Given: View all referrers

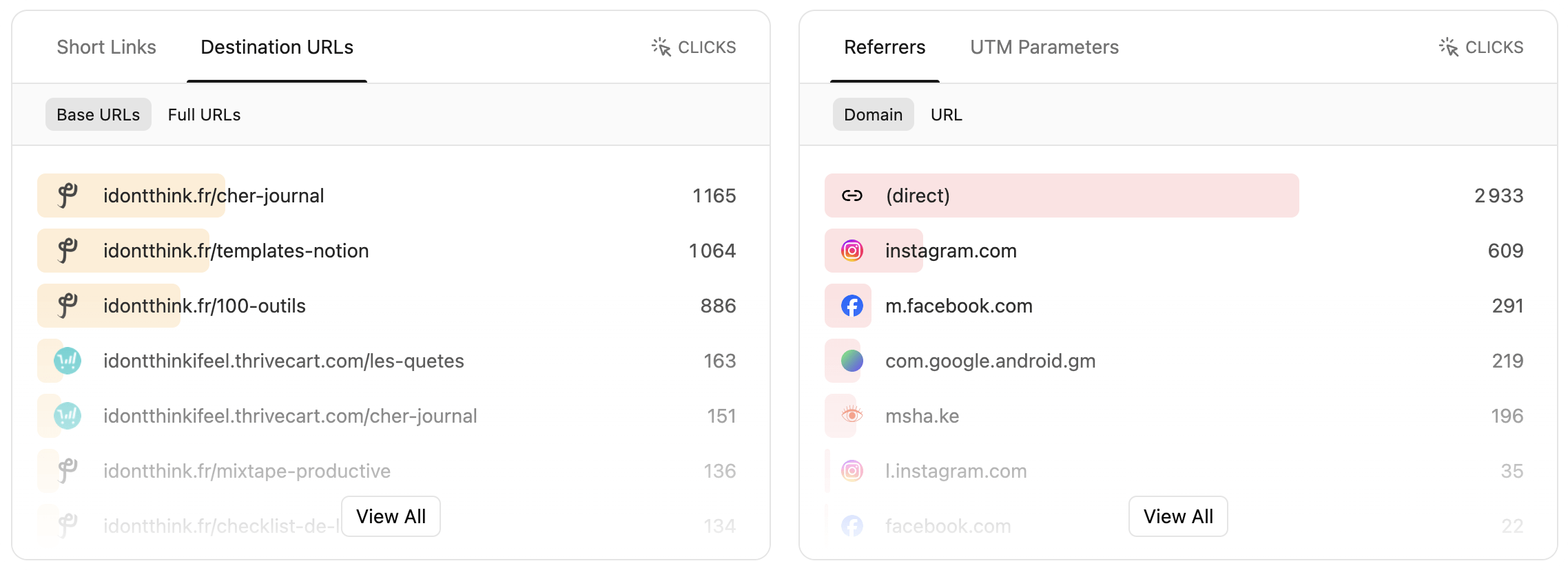Looking at the screenshot, I should click(x=1178, y=516).
